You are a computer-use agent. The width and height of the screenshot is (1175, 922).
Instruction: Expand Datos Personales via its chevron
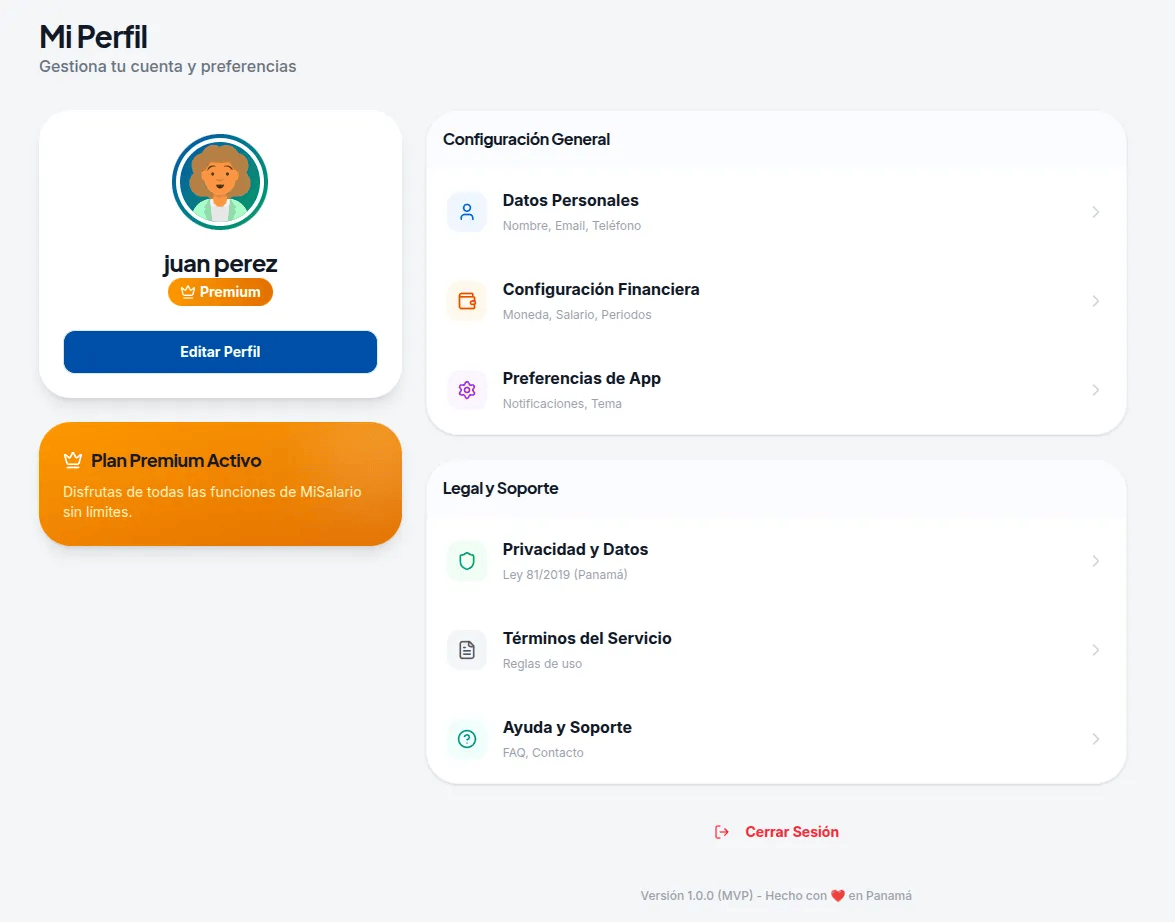(1096, 212)
